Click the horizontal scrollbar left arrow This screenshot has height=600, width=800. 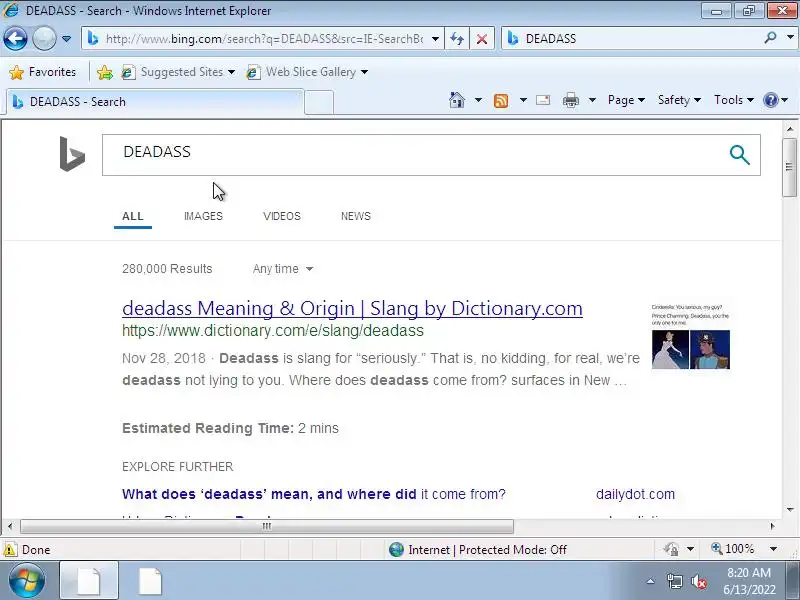[x=10, y=526]
